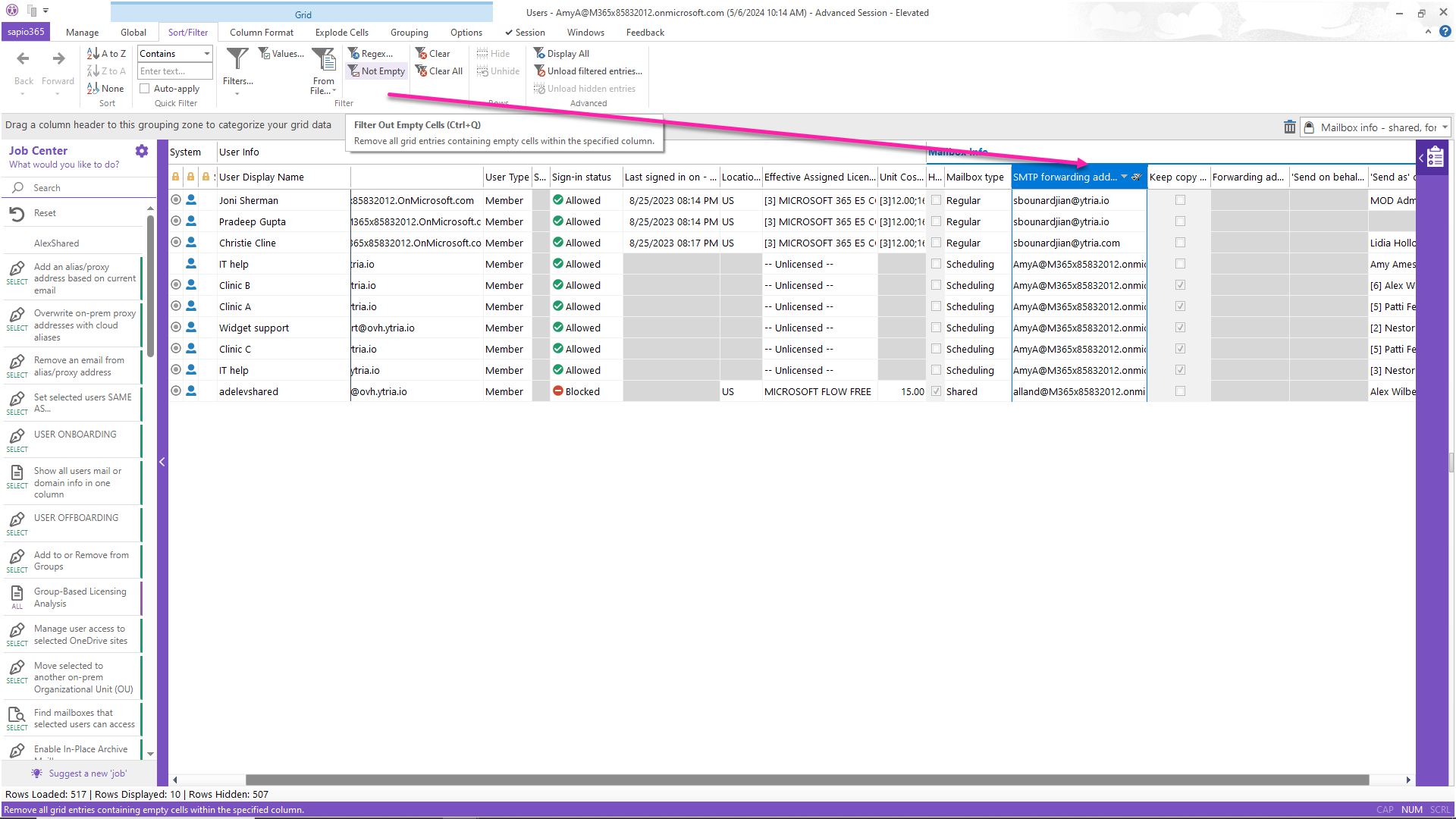Screen dimensions: 1456x819
Task: Click the sapio365 application logo
Action: pyautogui.click(x=11, y=11)
